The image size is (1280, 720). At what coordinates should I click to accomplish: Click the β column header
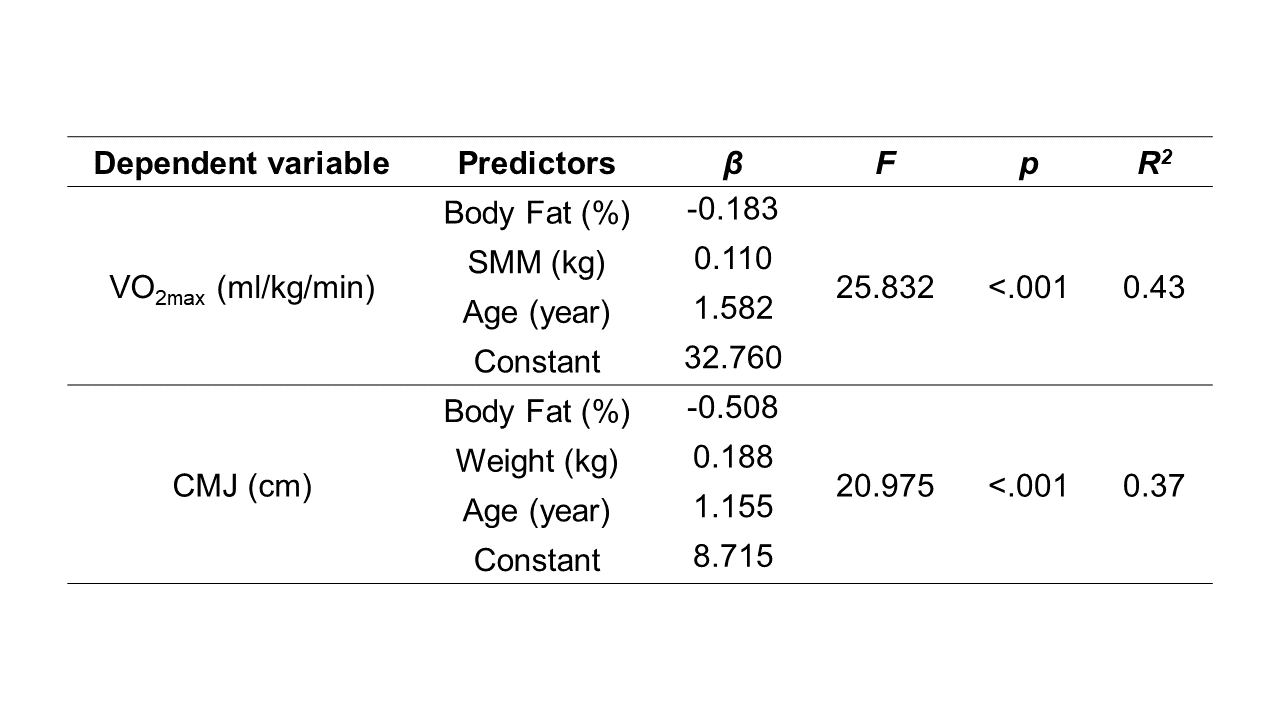tap(733, 163)
